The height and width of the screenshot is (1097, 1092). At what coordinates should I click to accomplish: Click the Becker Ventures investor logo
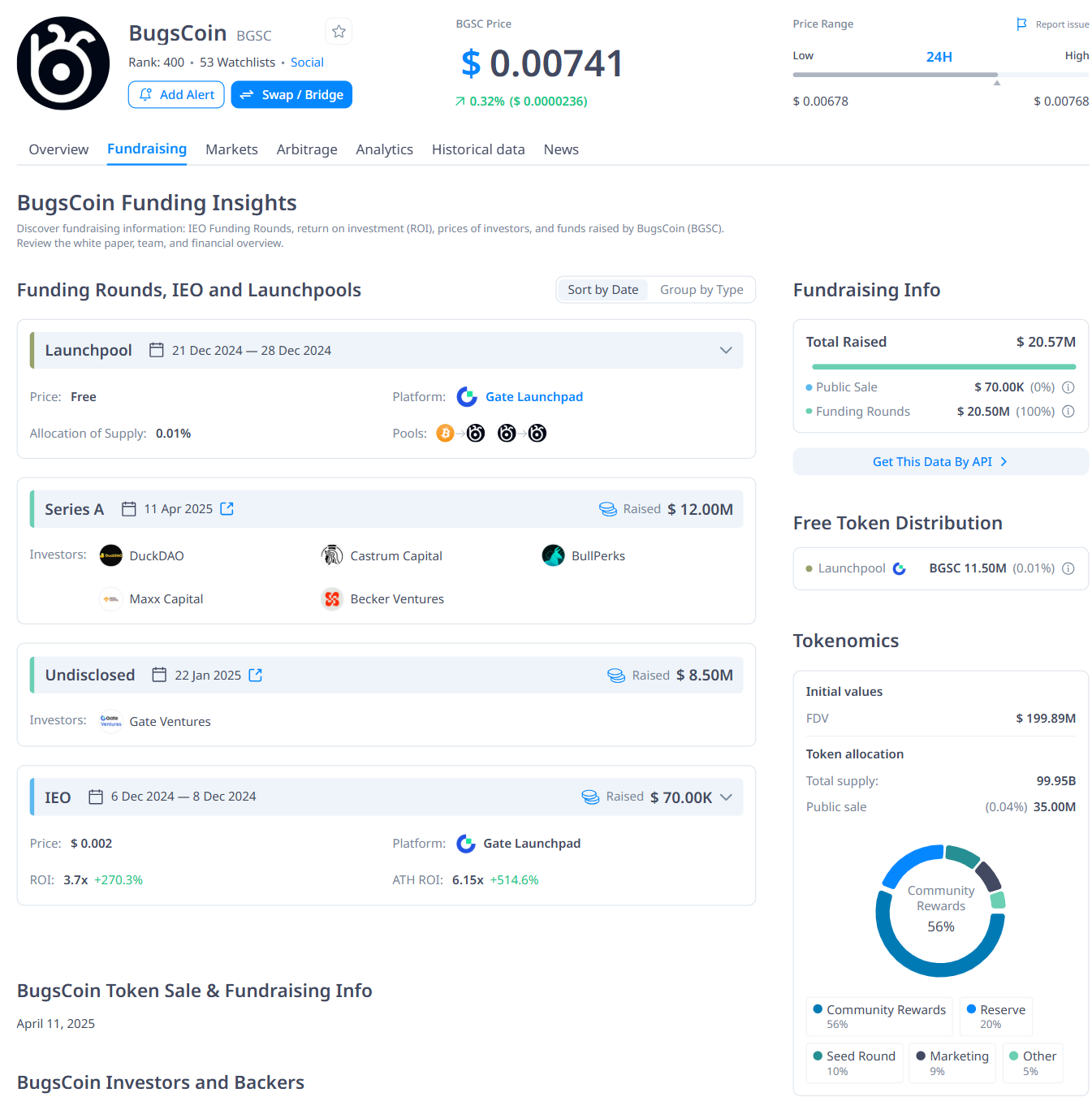pyautogui.click(x=332, y=599)
